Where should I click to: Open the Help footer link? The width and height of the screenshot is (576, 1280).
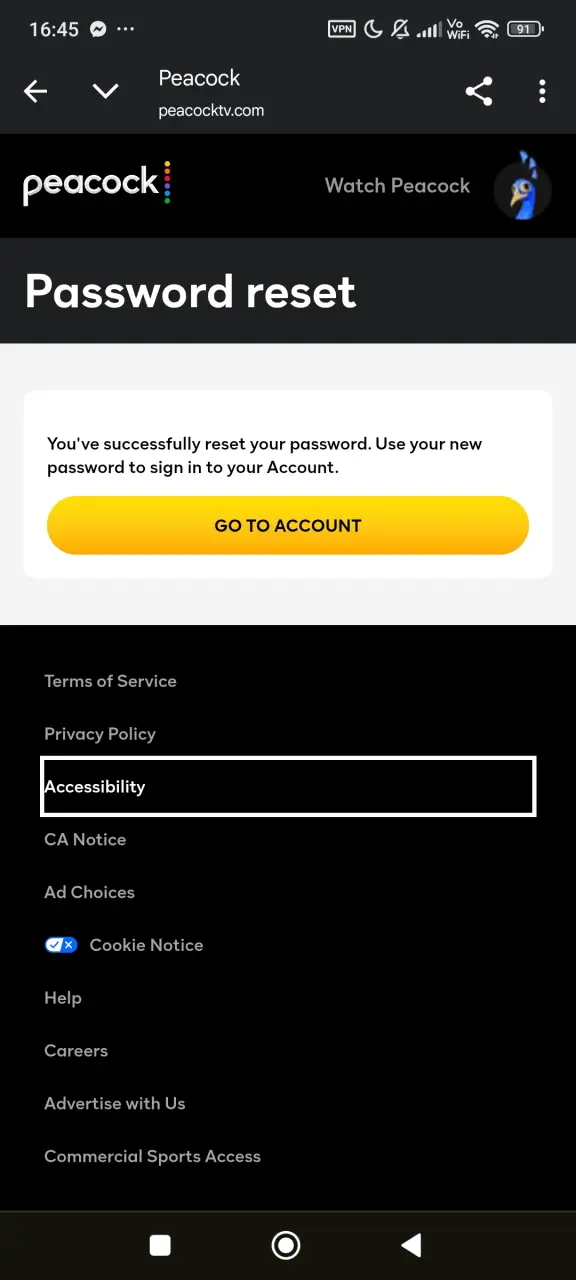click(63, 998)
